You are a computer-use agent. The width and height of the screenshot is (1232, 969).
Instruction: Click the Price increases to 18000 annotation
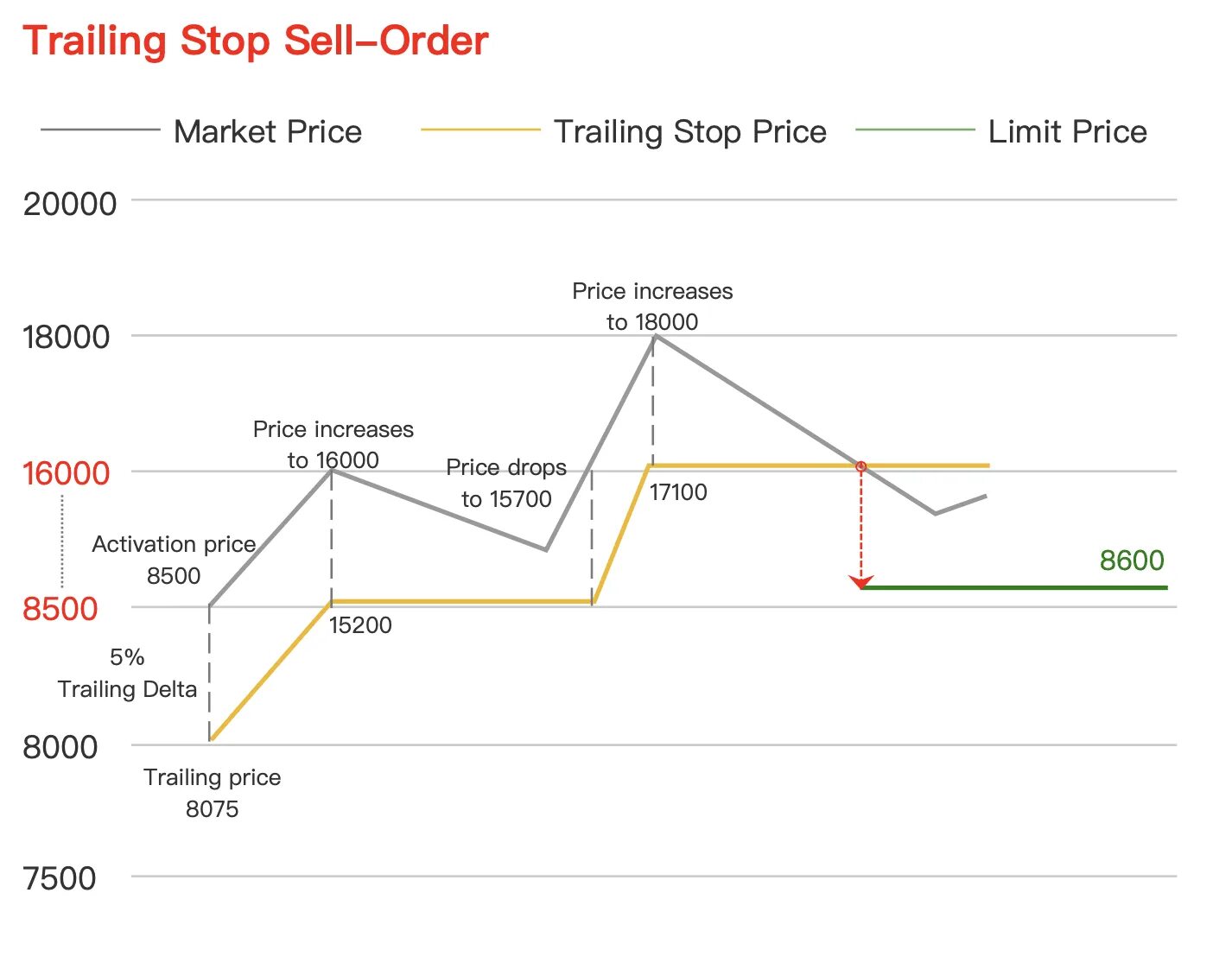652,307
